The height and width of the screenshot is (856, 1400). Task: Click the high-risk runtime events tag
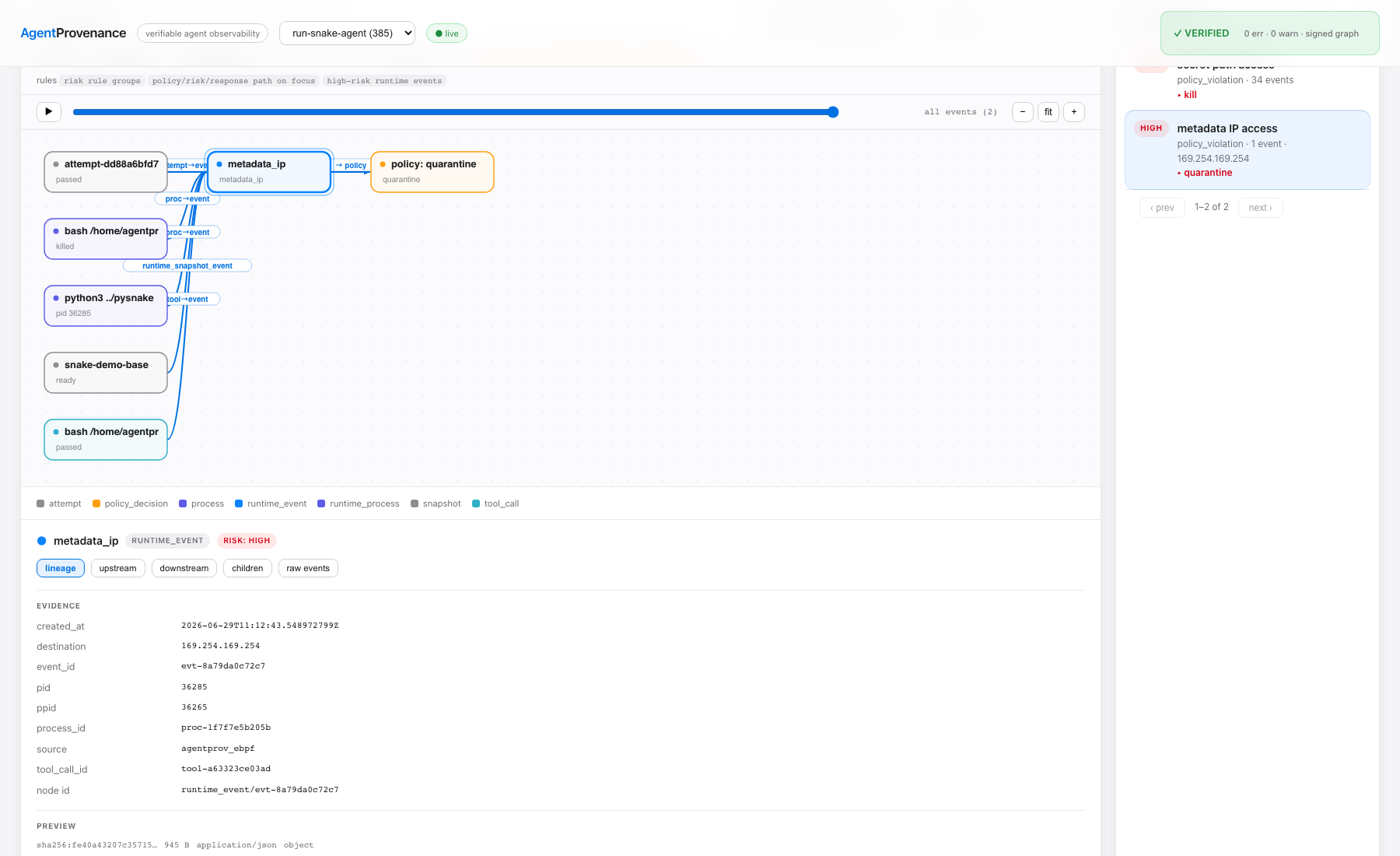pyautogui.click(x=384, y=81)
